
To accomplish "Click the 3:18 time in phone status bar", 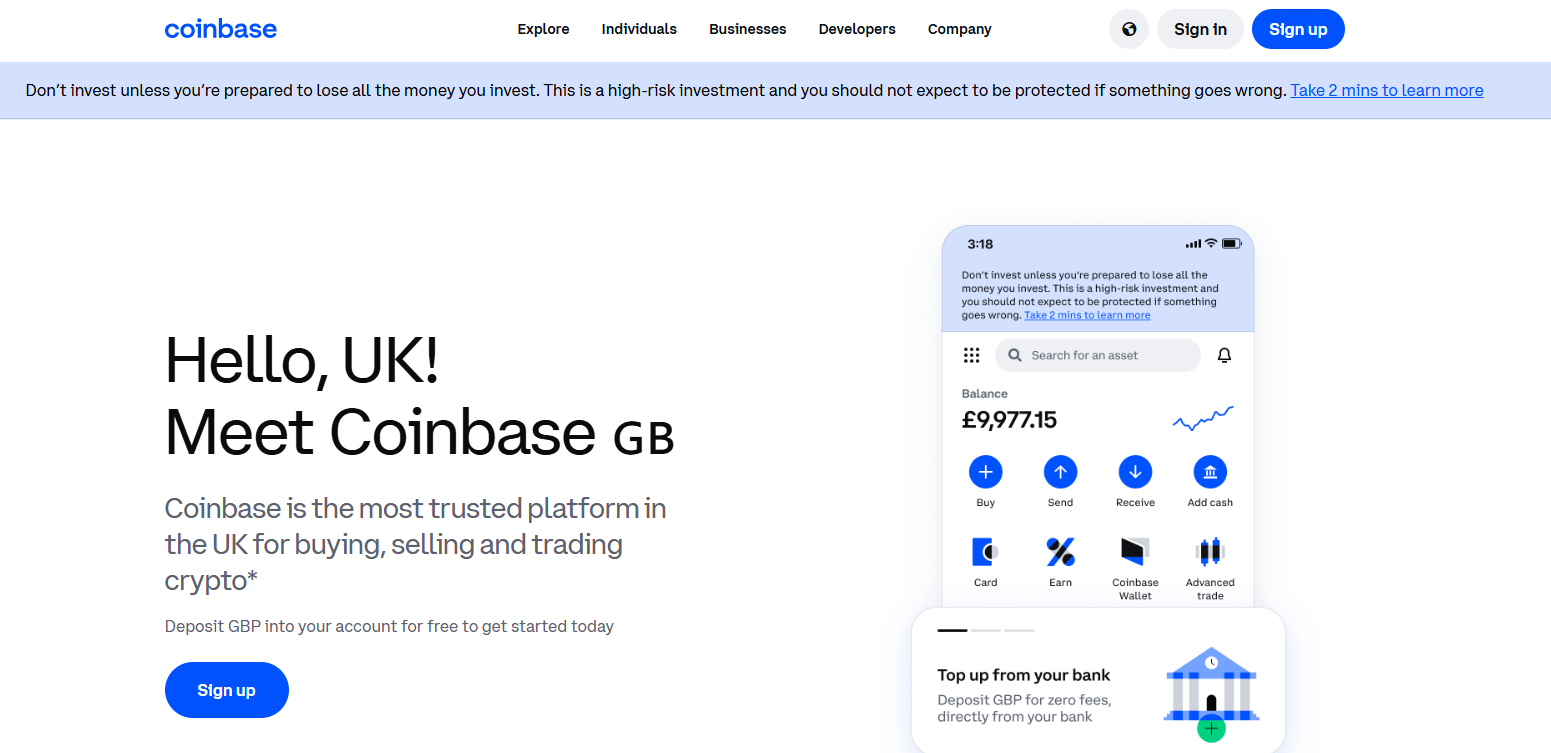I will pyautogui.click(x=980, y=244).
